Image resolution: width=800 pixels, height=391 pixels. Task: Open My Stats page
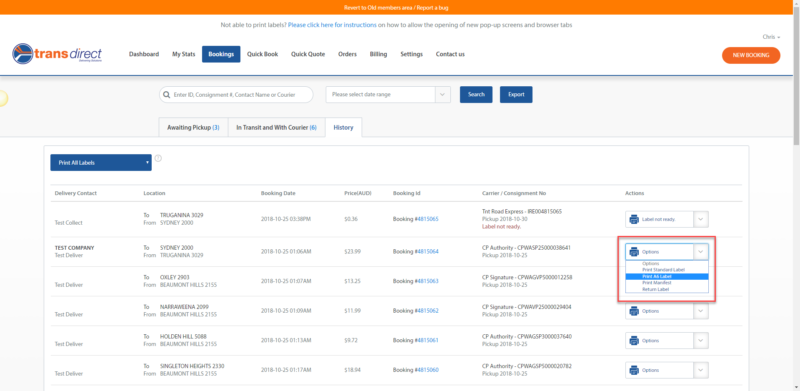coord(184,54)
